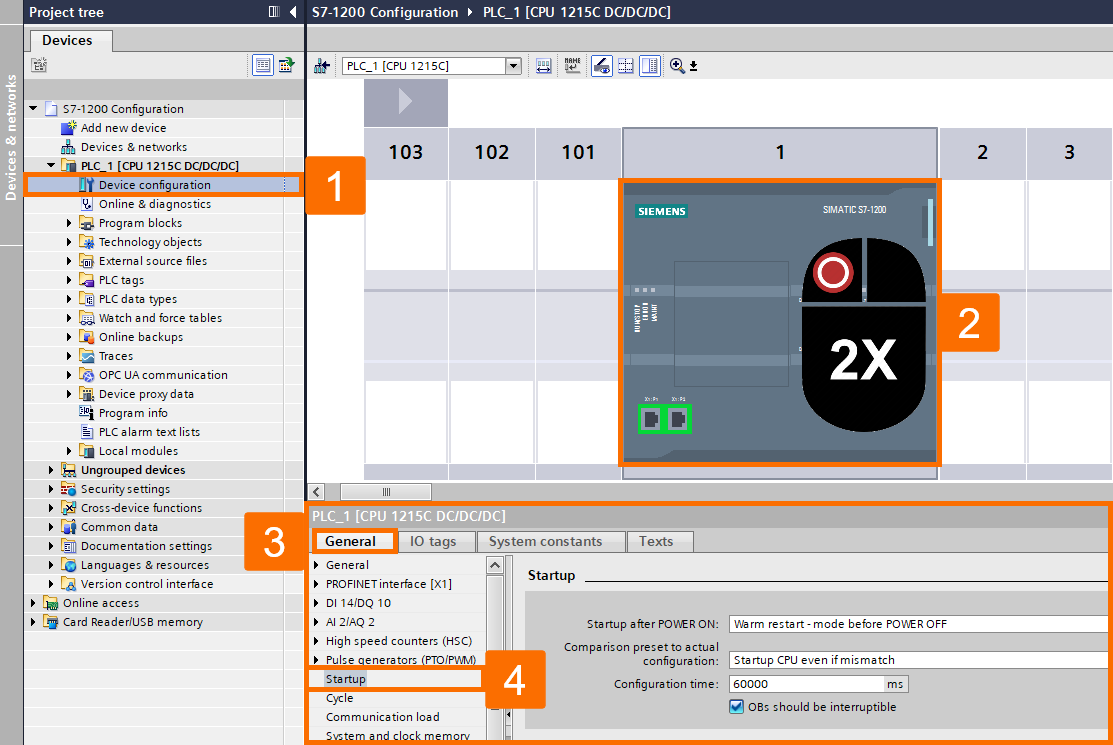Click details view icon in Devices toolbar
This screenshot has width=1113, height=745.
point(263,65)
